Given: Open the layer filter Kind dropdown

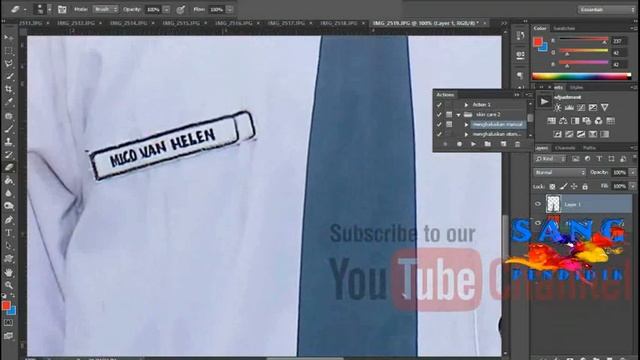Looking at the screenshot, I should tap(550, 159).
